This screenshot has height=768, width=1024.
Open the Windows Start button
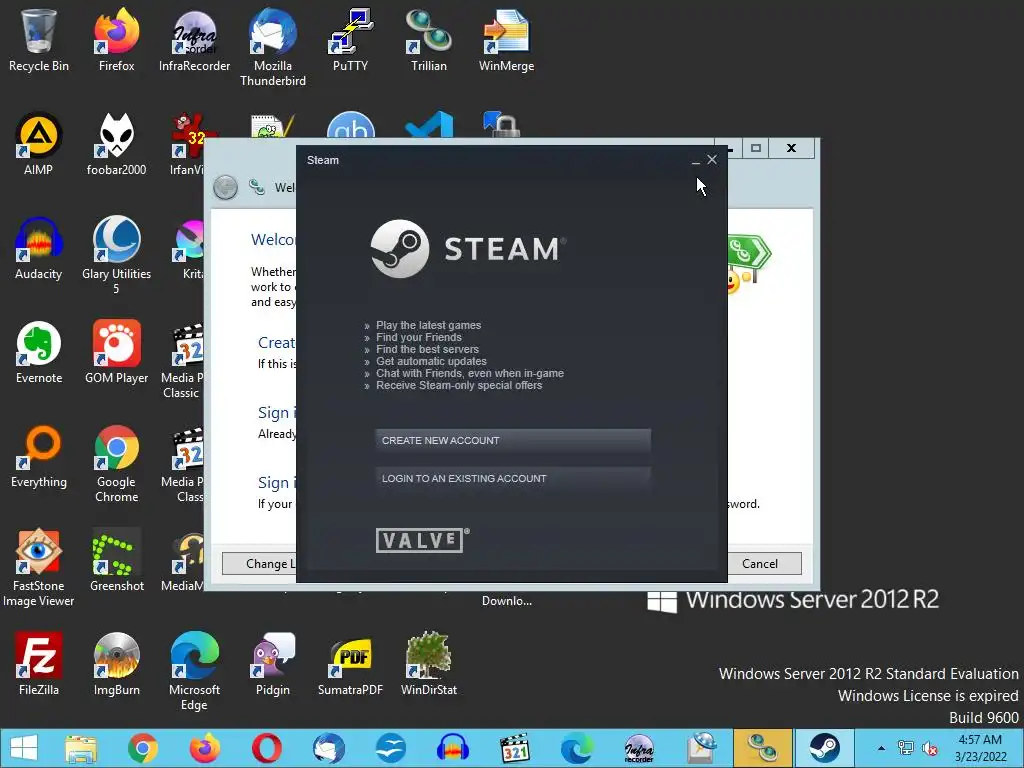click(x=24, y=748)
